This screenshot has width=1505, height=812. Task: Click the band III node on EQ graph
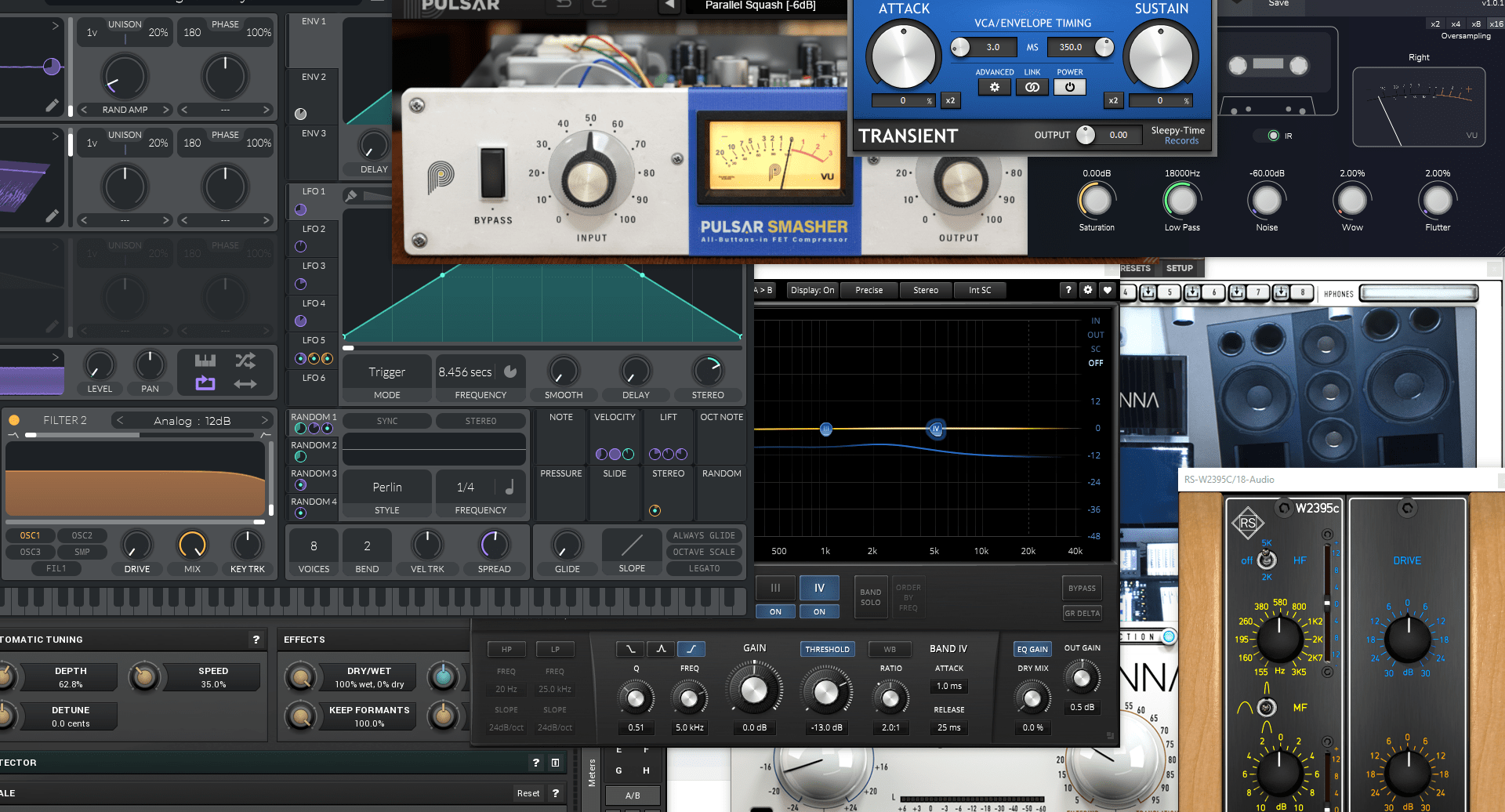click(x=826, y=429)
